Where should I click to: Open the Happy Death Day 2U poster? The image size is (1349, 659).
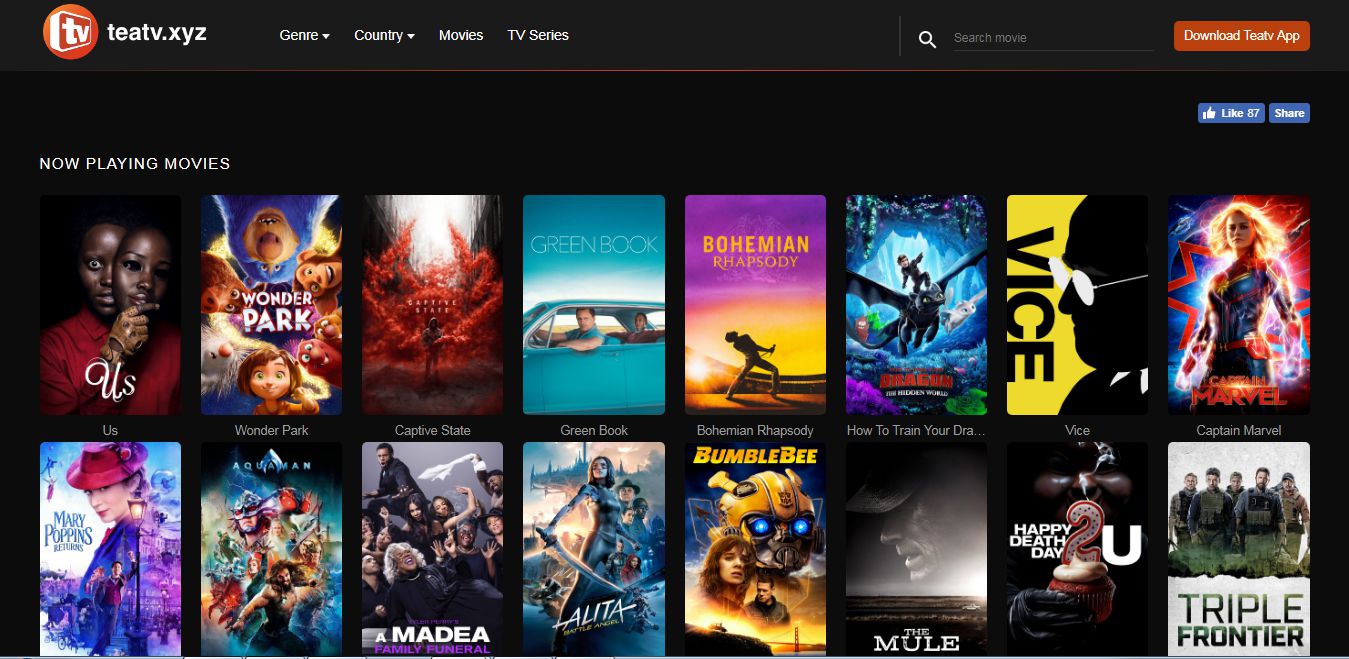(1077, 549)
